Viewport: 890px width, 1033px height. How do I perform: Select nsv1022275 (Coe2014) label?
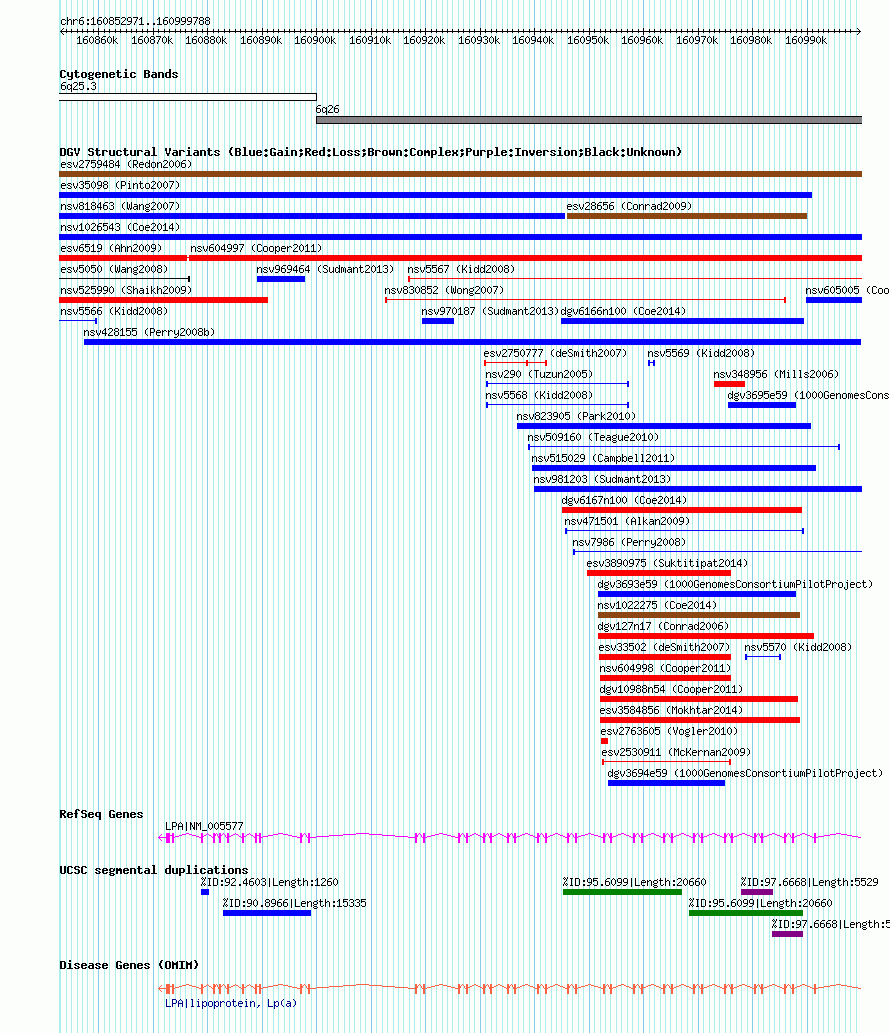(657, 607)
